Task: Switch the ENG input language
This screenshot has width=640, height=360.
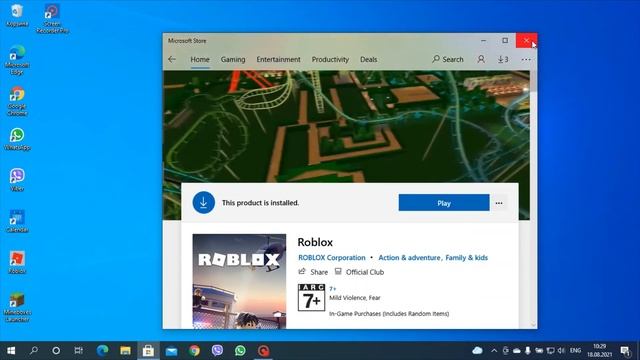Action: coord(576,351)
